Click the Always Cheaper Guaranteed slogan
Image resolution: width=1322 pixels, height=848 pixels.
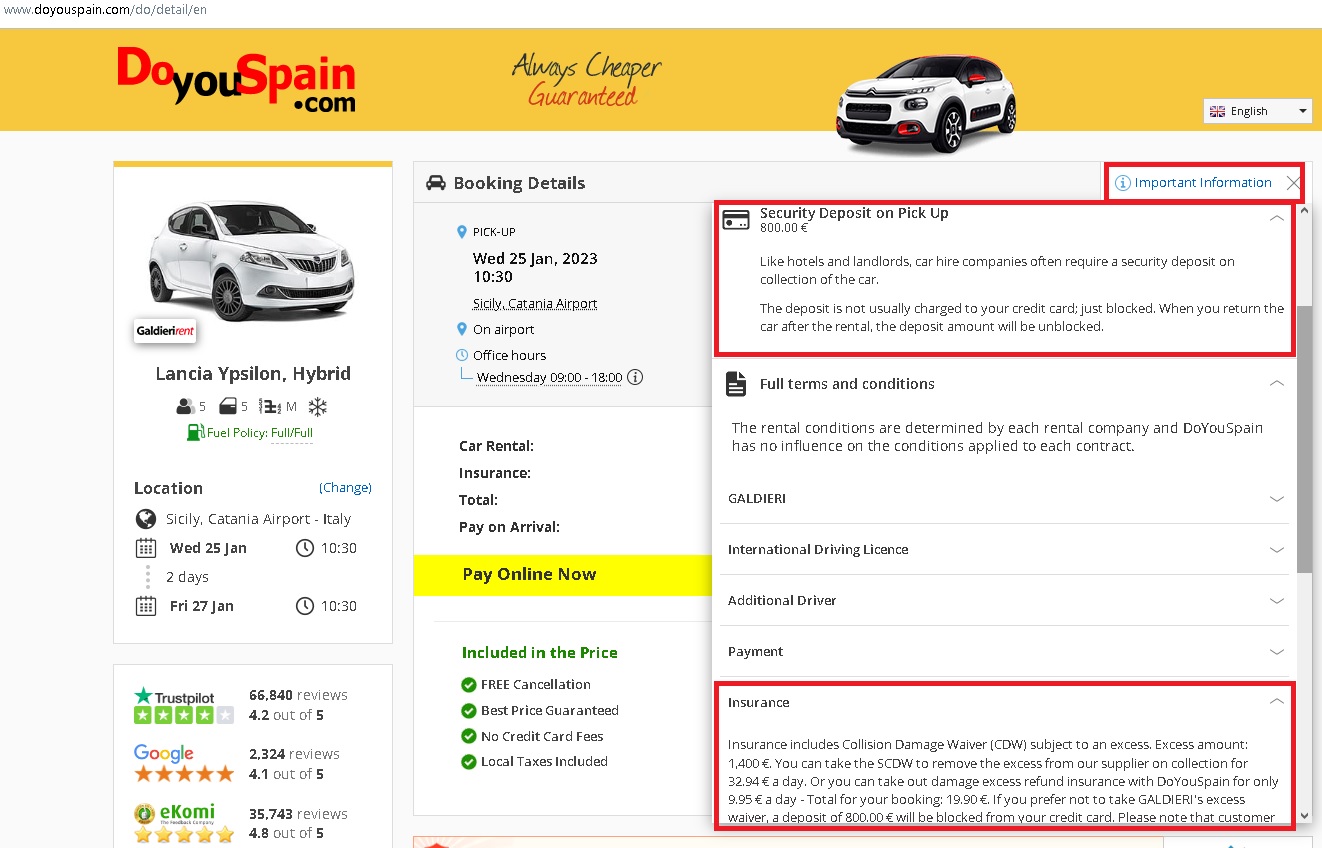[x=587, y=80]
